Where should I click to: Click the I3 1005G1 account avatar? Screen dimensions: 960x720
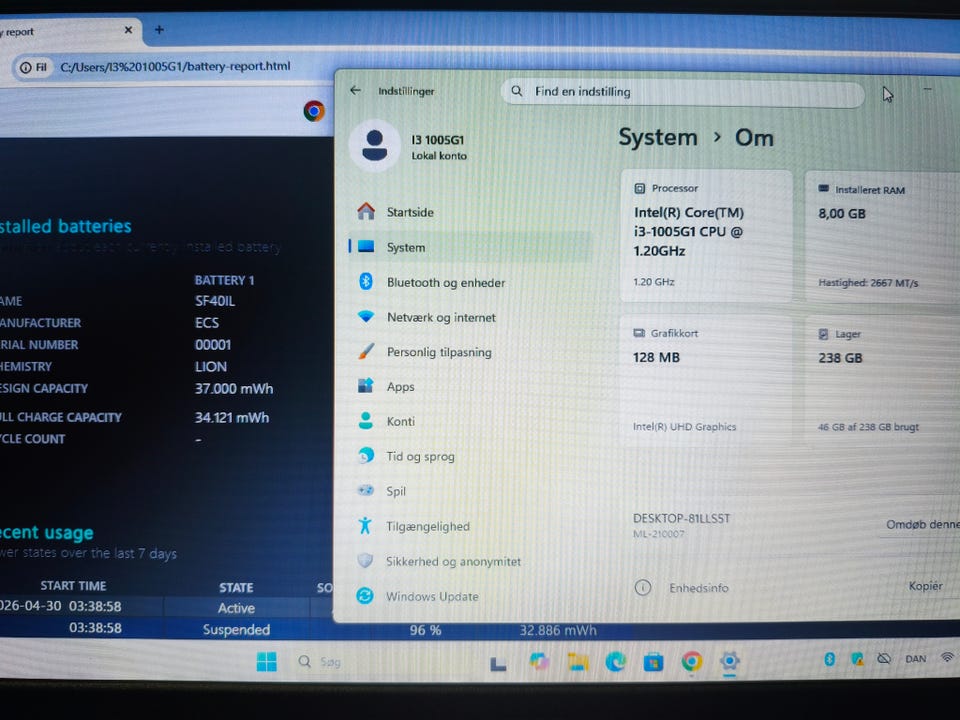pos(375,146)
